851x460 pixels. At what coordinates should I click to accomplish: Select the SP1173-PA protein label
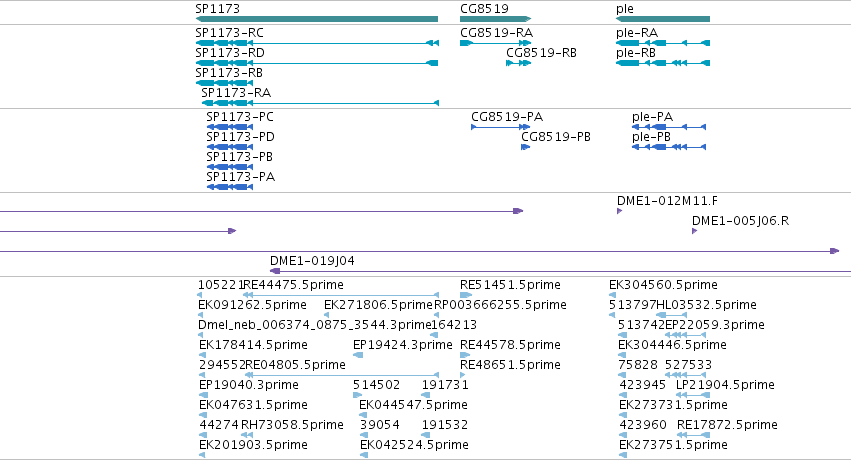240,177
